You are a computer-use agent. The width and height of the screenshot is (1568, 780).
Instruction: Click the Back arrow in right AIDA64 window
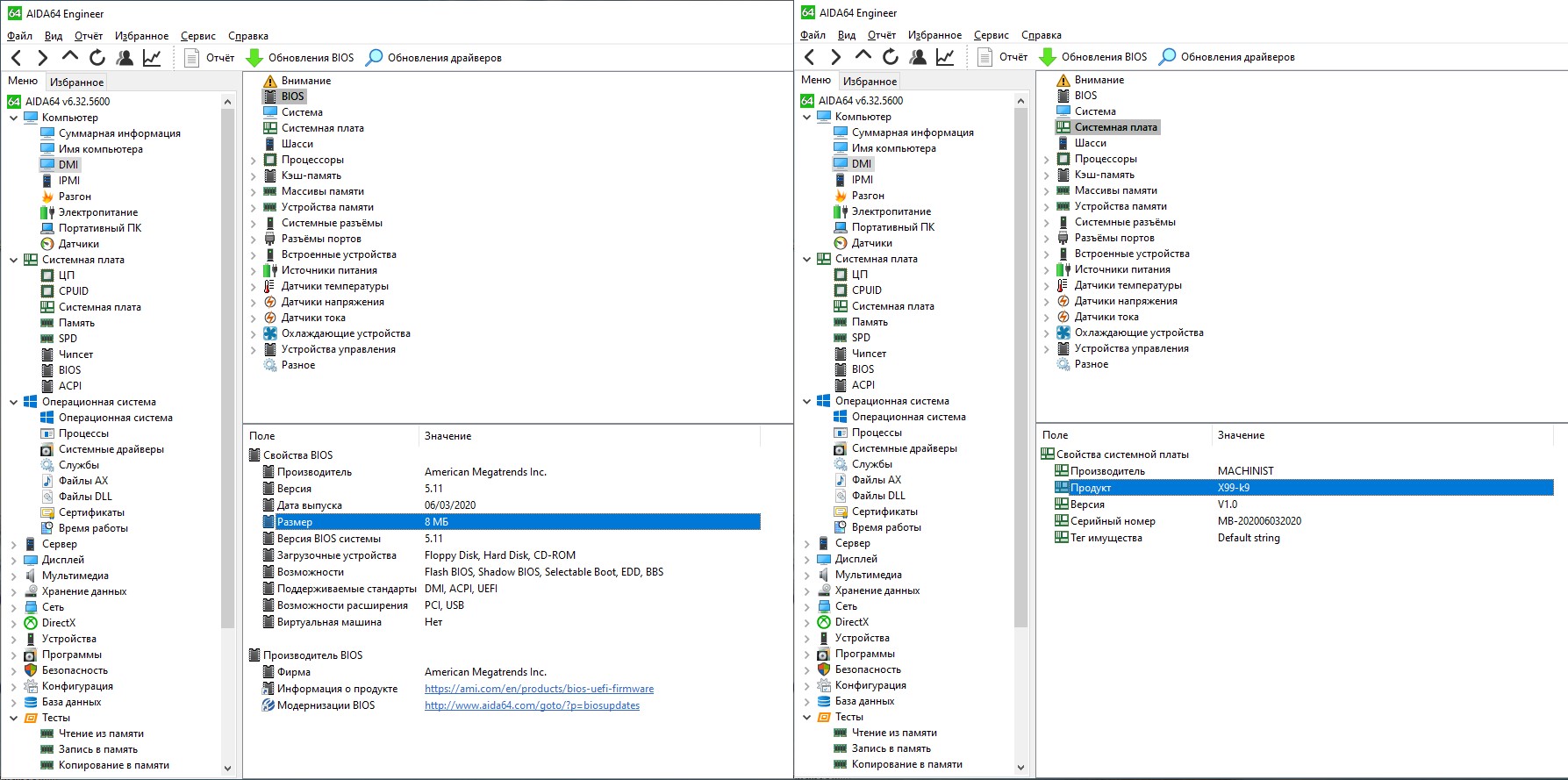[x=810, y=57]
